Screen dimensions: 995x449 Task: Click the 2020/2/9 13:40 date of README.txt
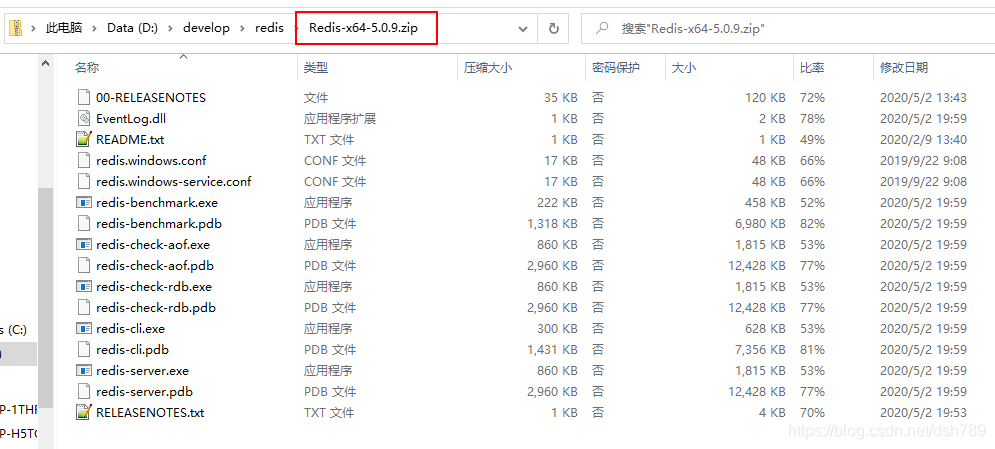point(923,140)
